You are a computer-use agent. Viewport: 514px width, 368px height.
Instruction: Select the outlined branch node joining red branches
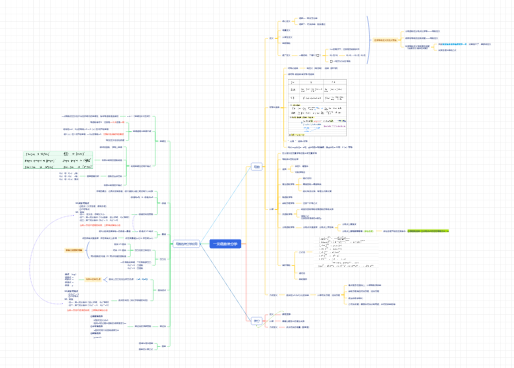[x=257, y=321]
